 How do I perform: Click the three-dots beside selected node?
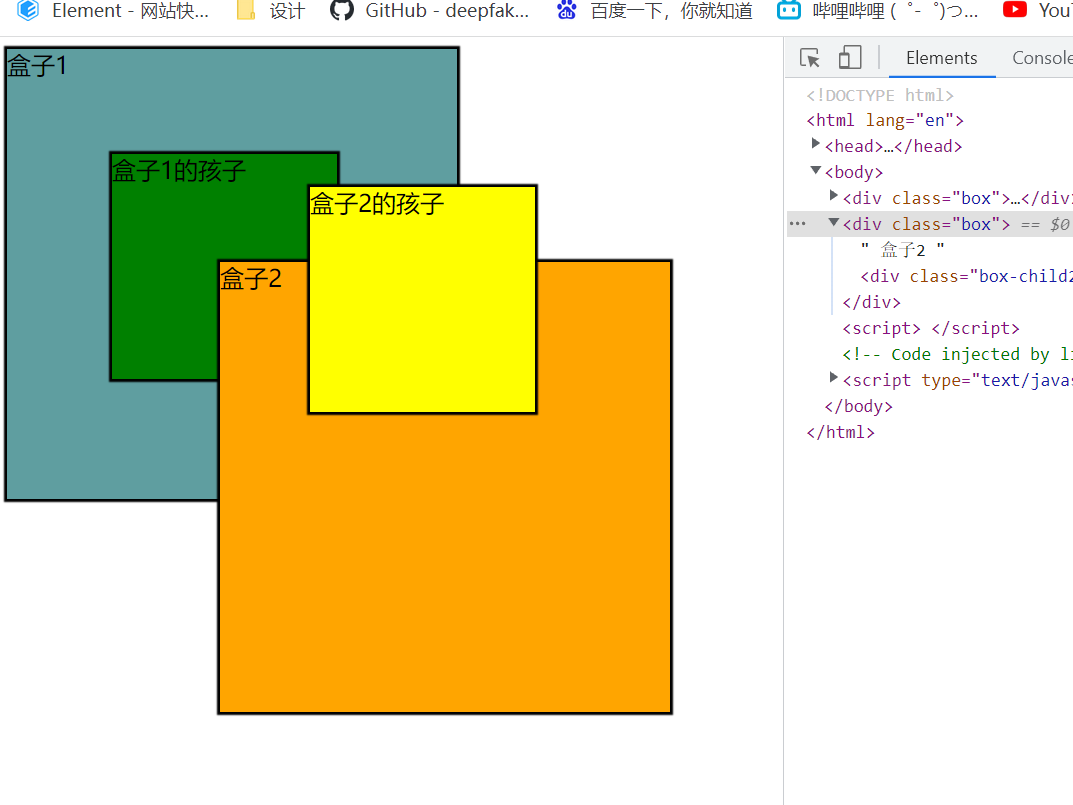(x=798, y=224)
